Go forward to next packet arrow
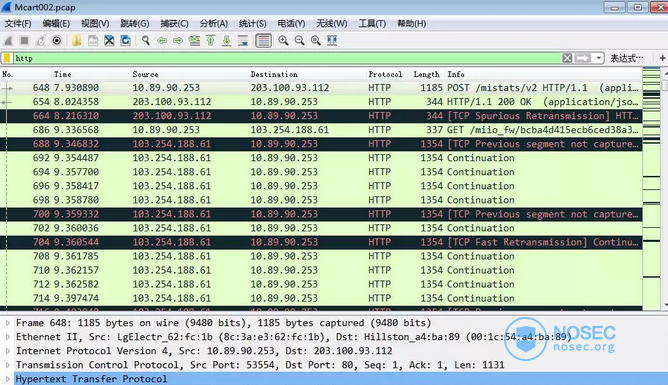 click(178, 40)
